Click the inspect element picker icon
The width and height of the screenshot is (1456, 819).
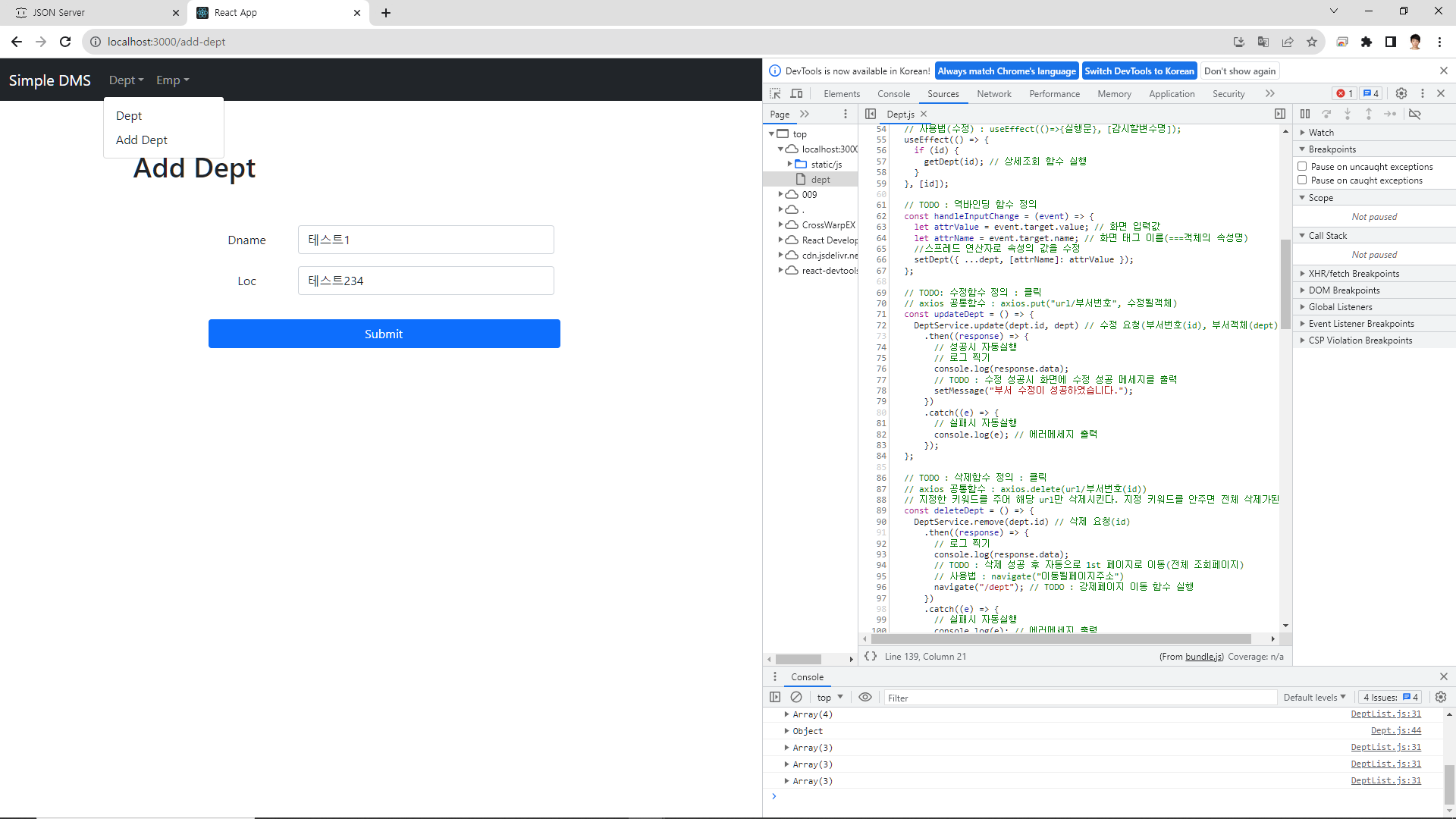[775, 93]
